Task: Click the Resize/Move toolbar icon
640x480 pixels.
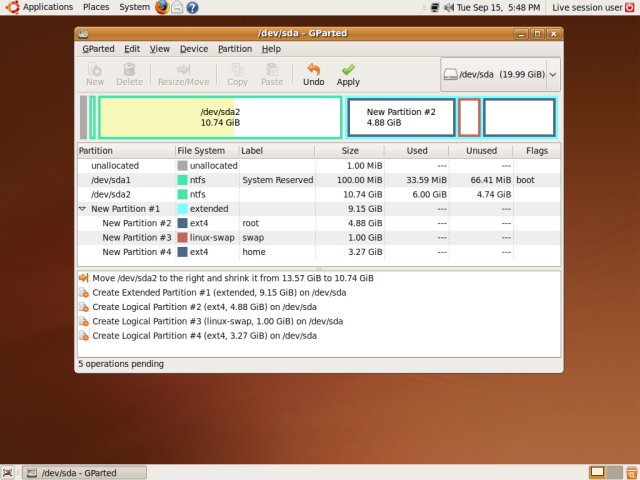Action: click(x=183, y=70)
